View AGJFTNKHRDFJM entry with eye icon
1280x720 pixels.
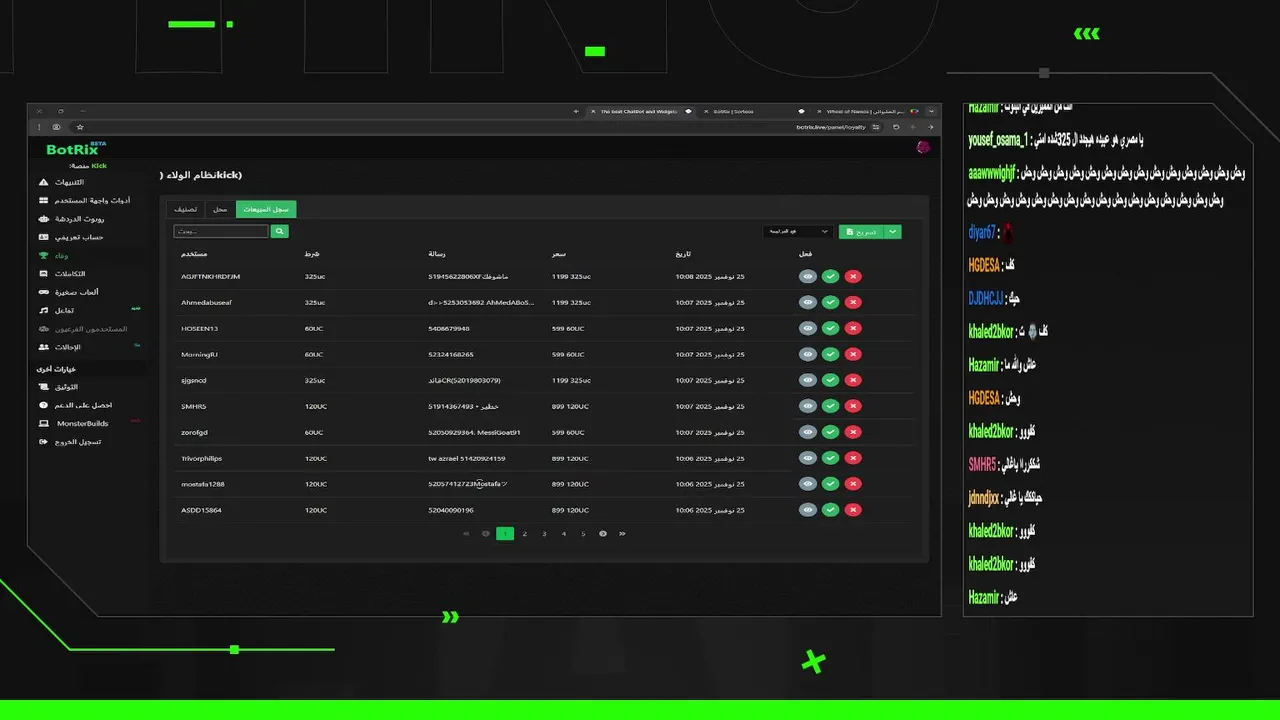pyautogui.click(x=808, y=276)
